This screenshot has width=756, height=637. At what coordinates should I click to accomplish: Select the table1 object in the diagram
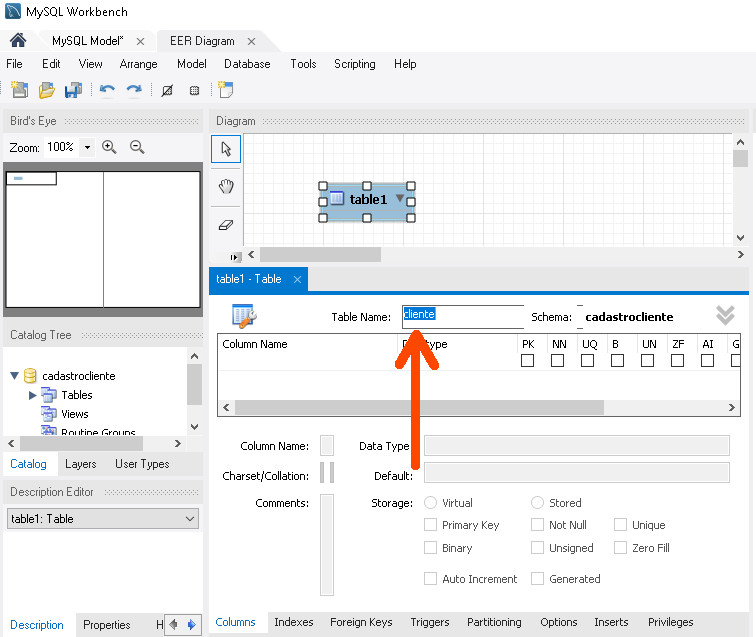(x=367, y=200)
